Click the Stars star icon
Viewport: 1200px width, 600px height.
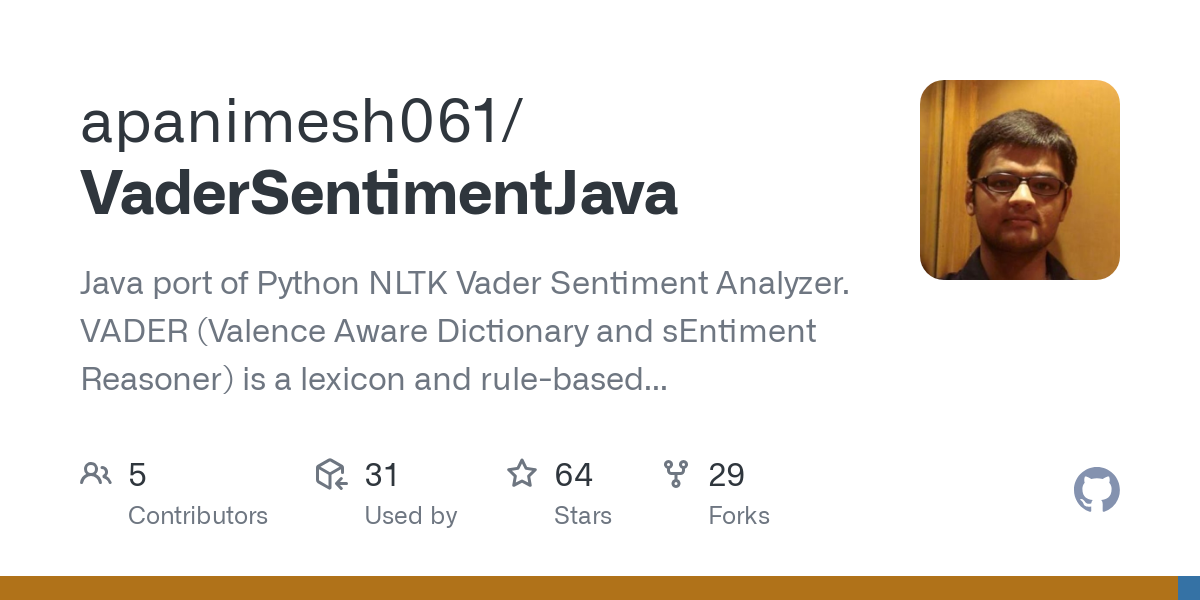[521, 473]
